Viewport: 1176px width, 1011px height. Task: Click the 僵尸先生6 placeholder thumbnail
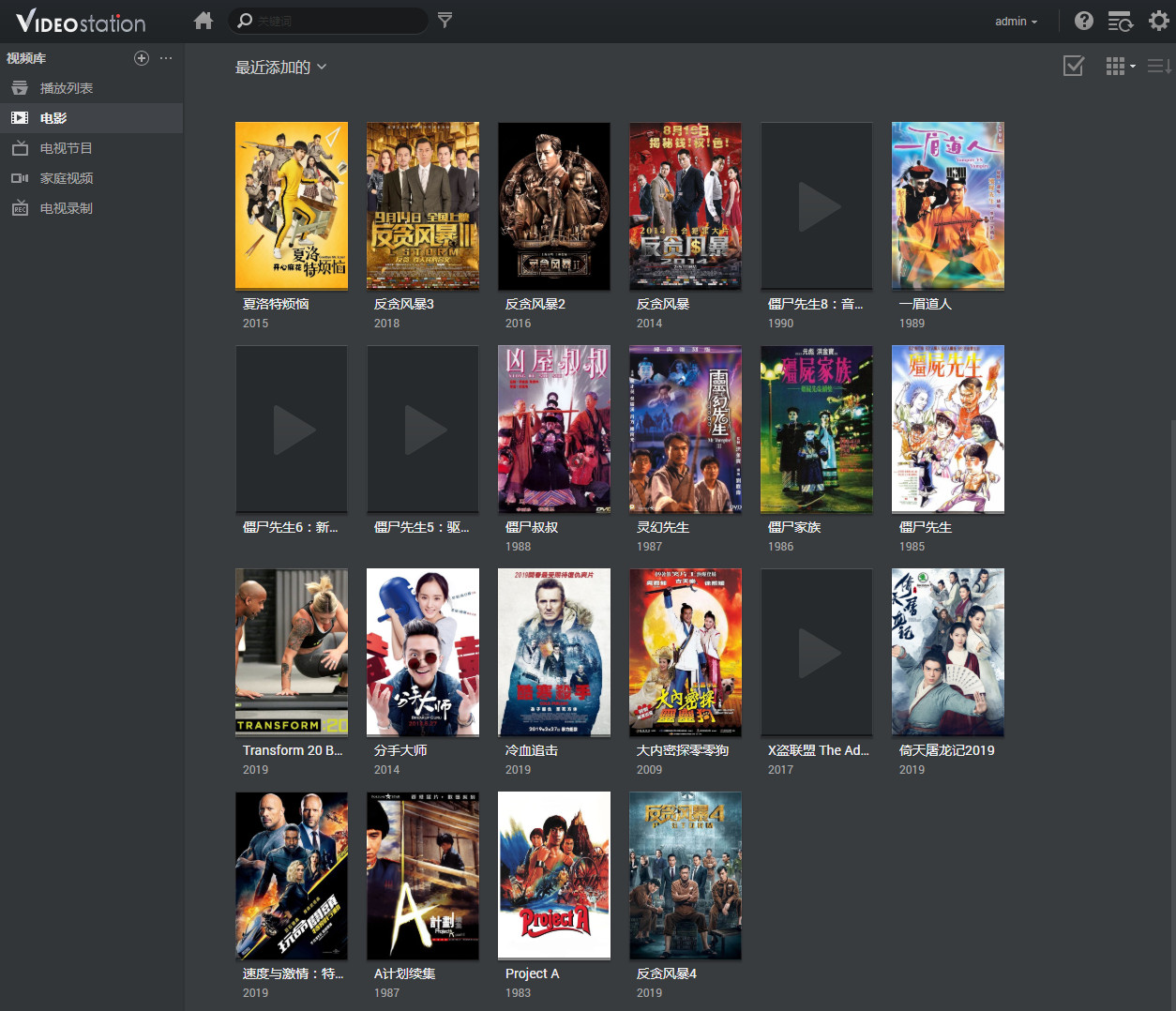(292, 429)
